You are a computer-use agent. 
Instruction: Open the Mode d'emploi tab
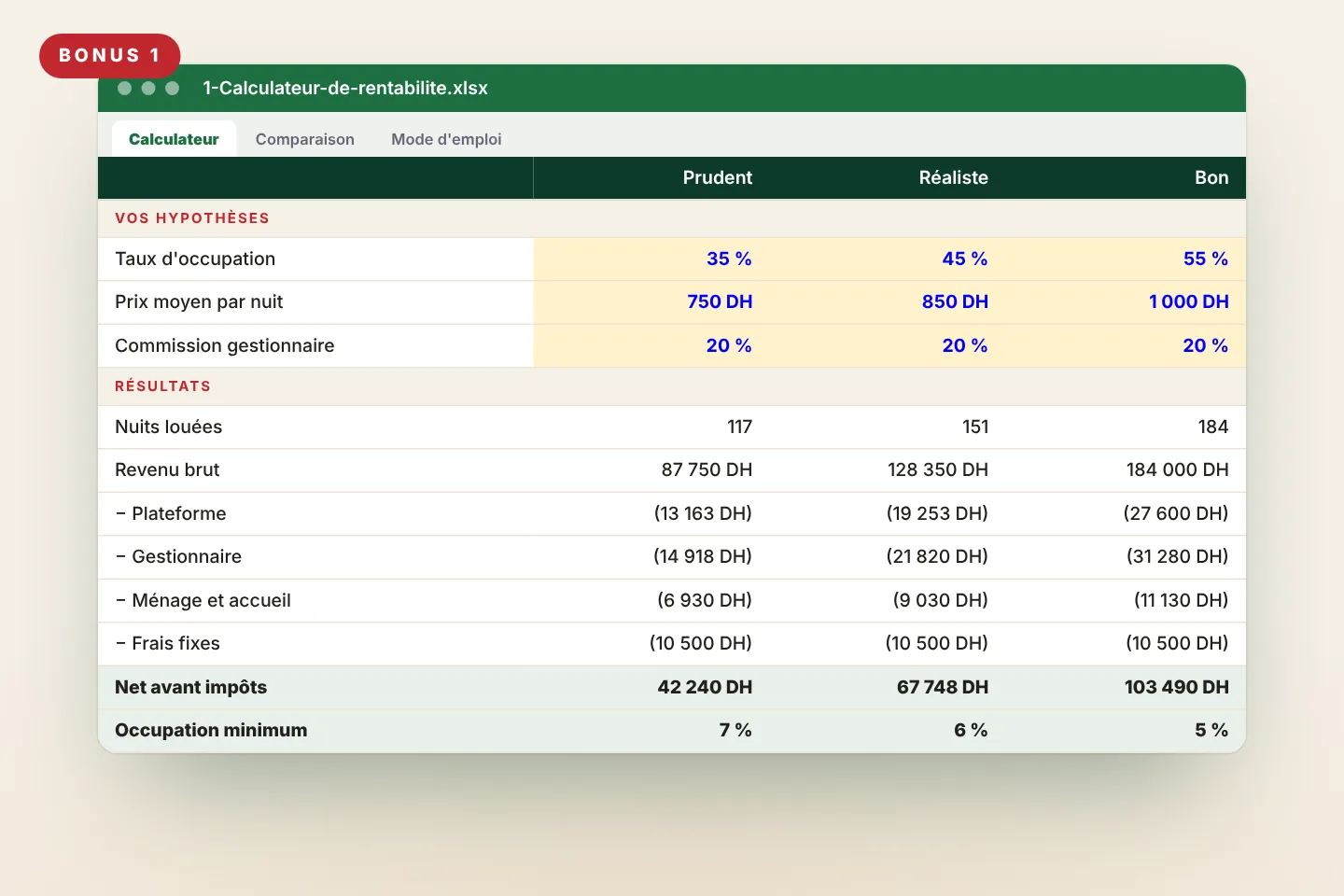(446, 139)
